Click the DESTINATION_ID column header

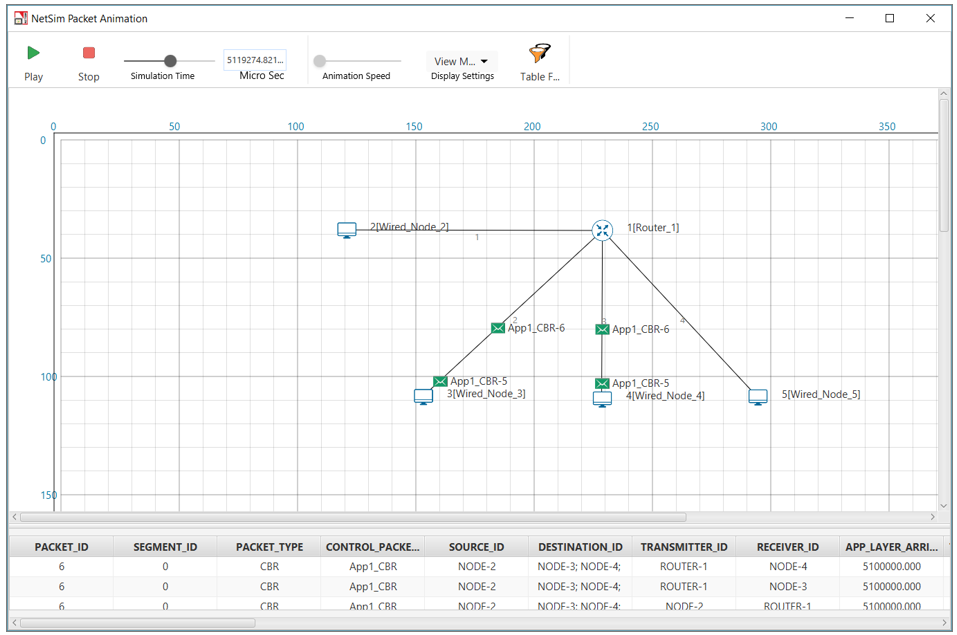[x=580, y=547]
